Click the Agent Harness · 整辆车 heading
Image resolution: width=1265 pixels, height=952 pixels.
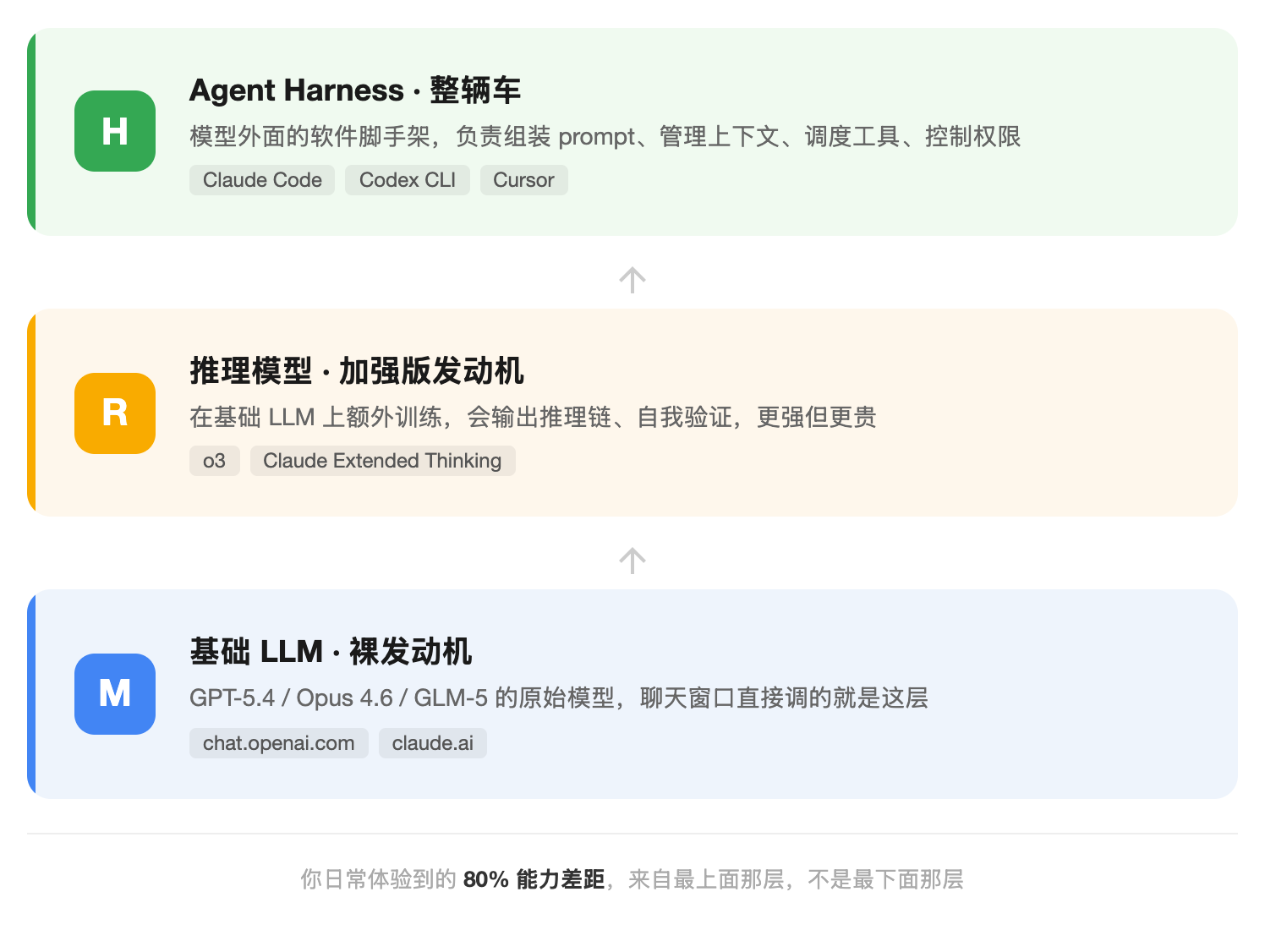click(x=355, y=90)
